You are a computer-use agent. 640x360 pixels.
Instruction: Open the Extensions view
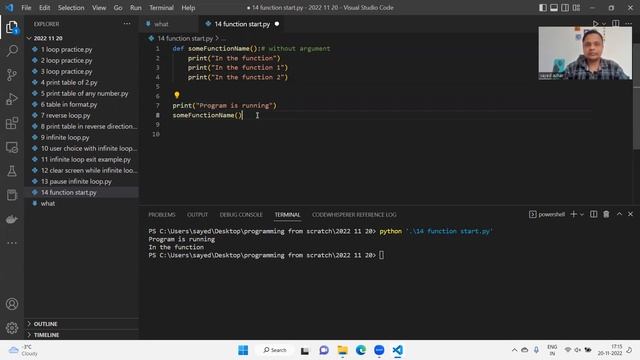tap(12, 123)
